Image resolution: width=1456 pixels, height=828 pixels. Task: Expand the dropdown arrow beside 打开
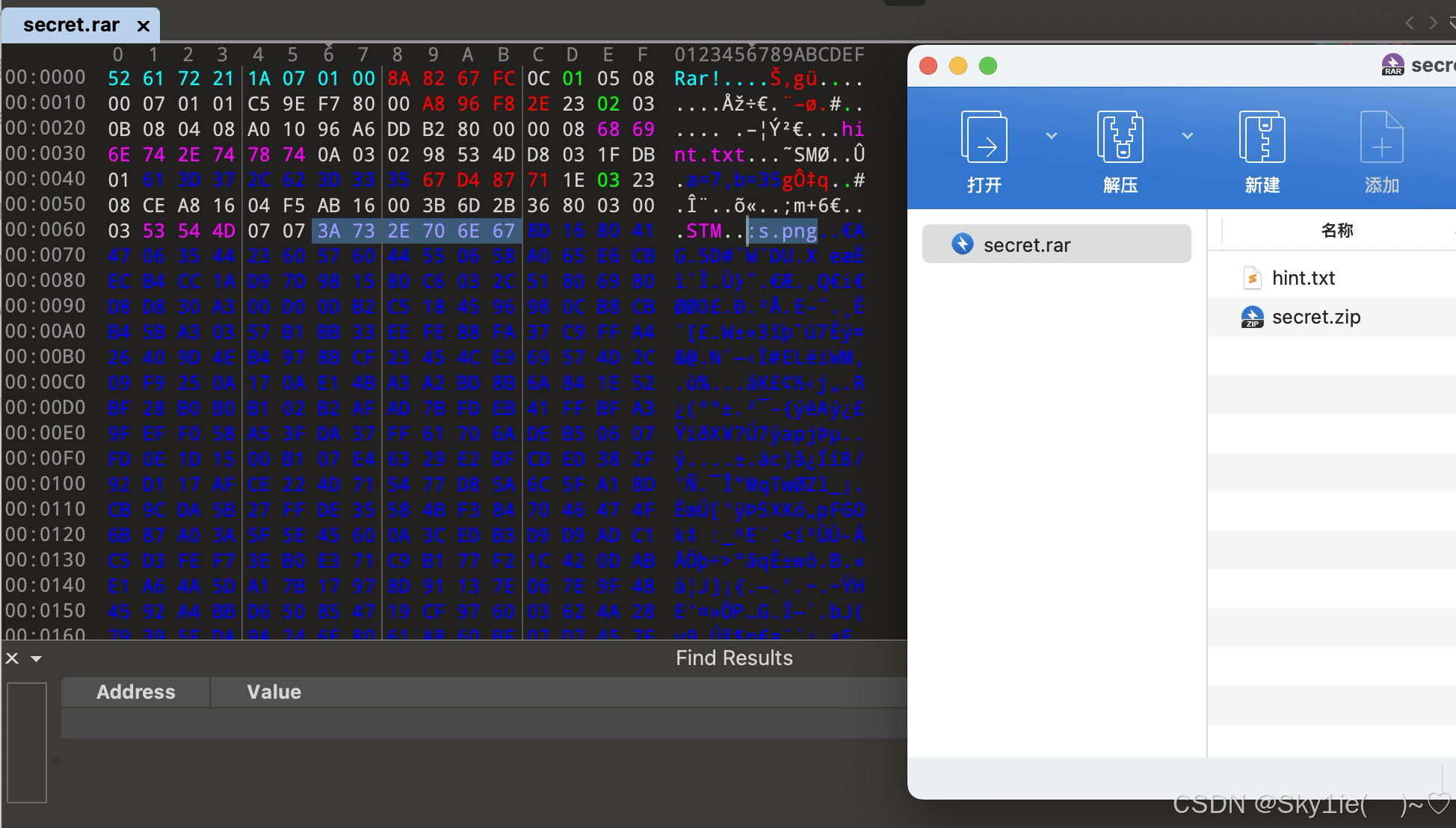click(x=1052, y=136)
